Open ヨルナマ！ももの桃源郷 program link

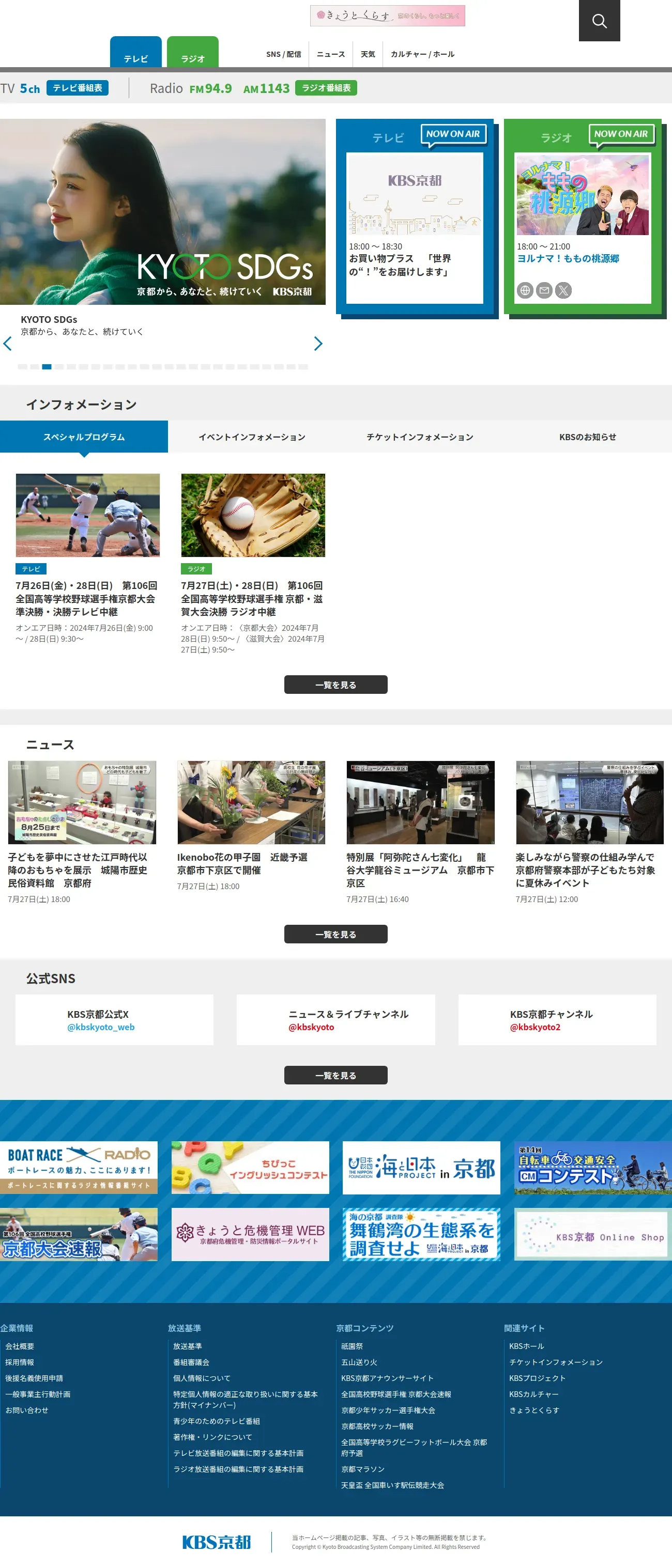tap(568, 259)
